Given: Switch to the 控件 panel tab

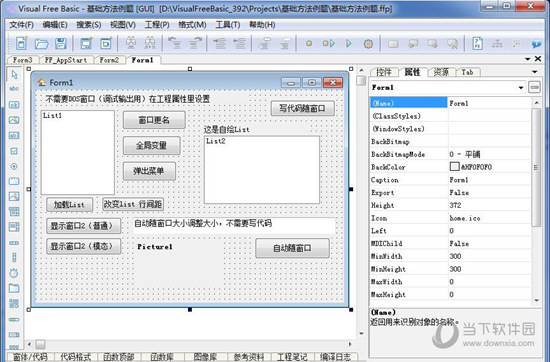Looking at the screenshot, I should (x=384, y=72).
